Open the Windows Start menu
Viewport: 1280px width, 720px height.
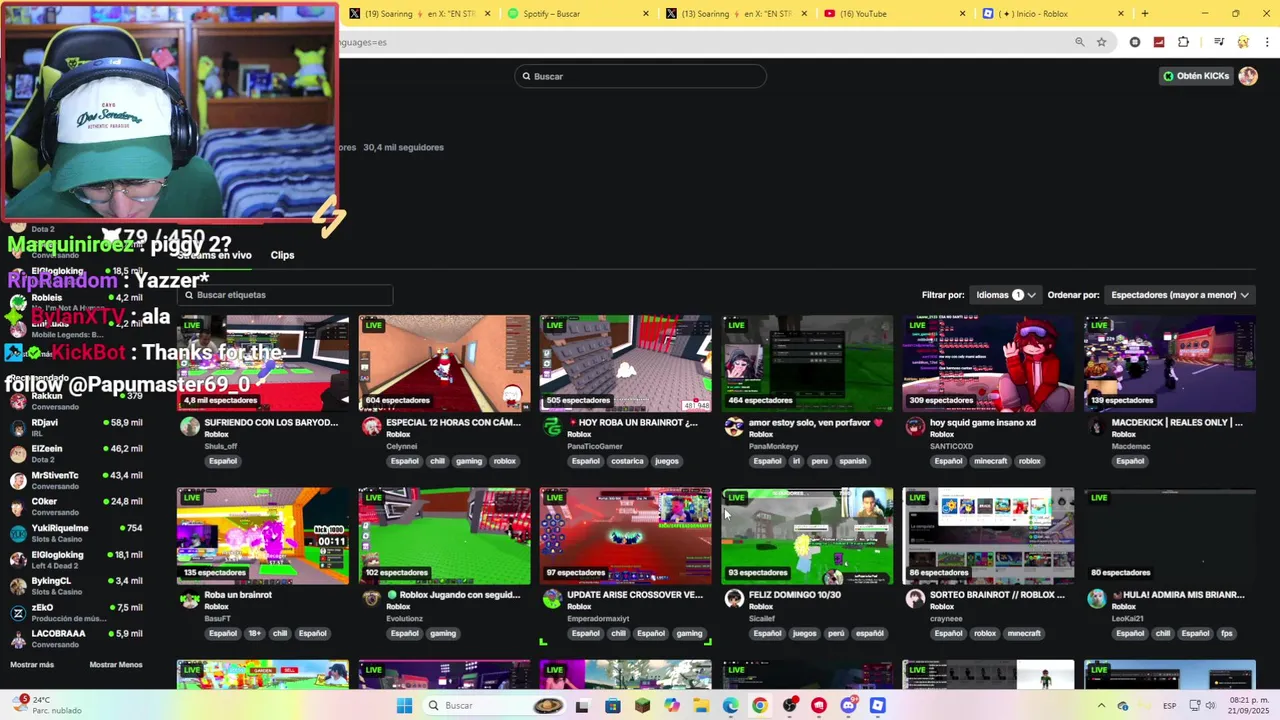(x=404, y=706)
